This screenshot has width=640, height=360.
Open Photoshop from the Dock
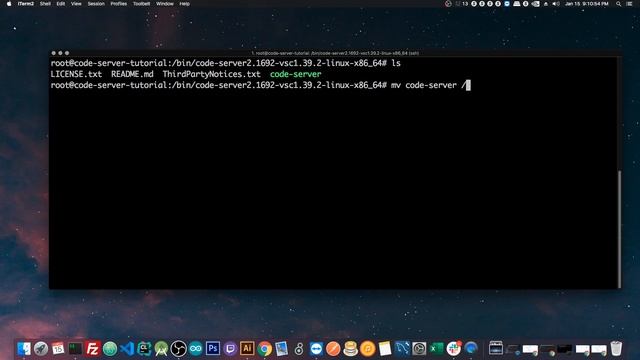[213, 349]
